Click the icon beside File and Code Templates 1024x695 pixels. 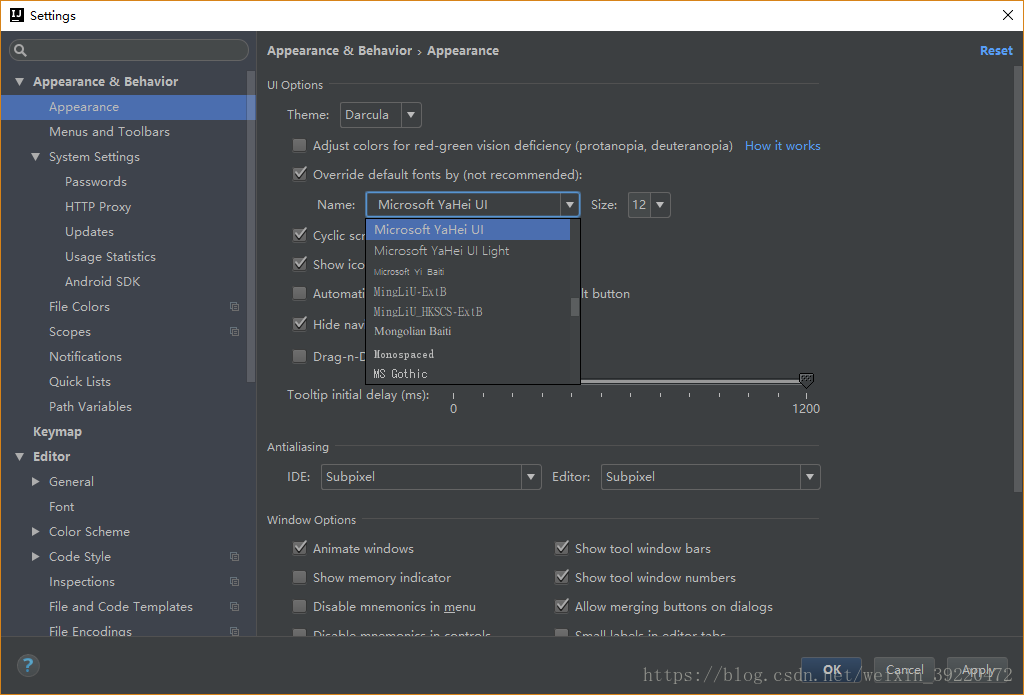point(234,607)
